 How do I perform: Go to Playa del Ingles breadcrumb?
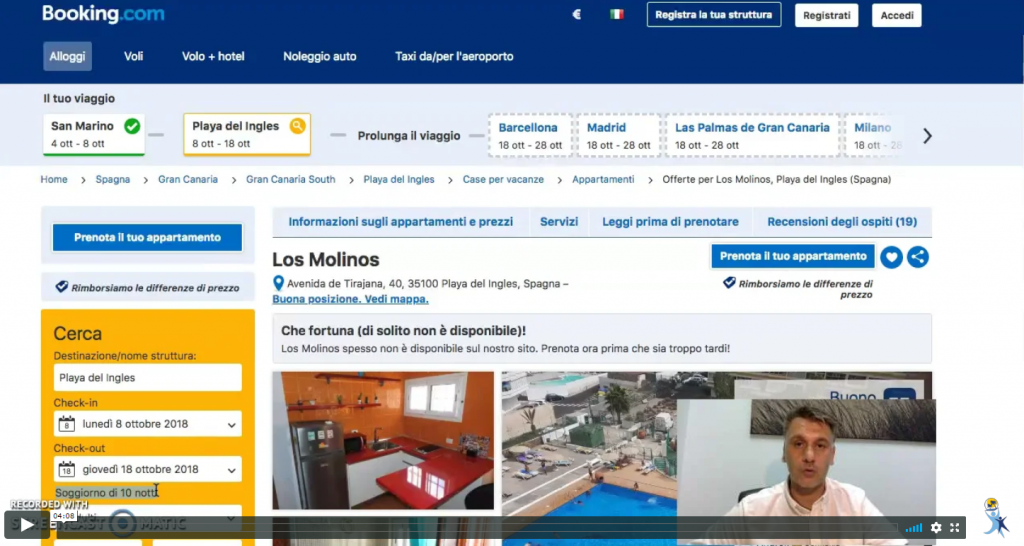[399, 179]
